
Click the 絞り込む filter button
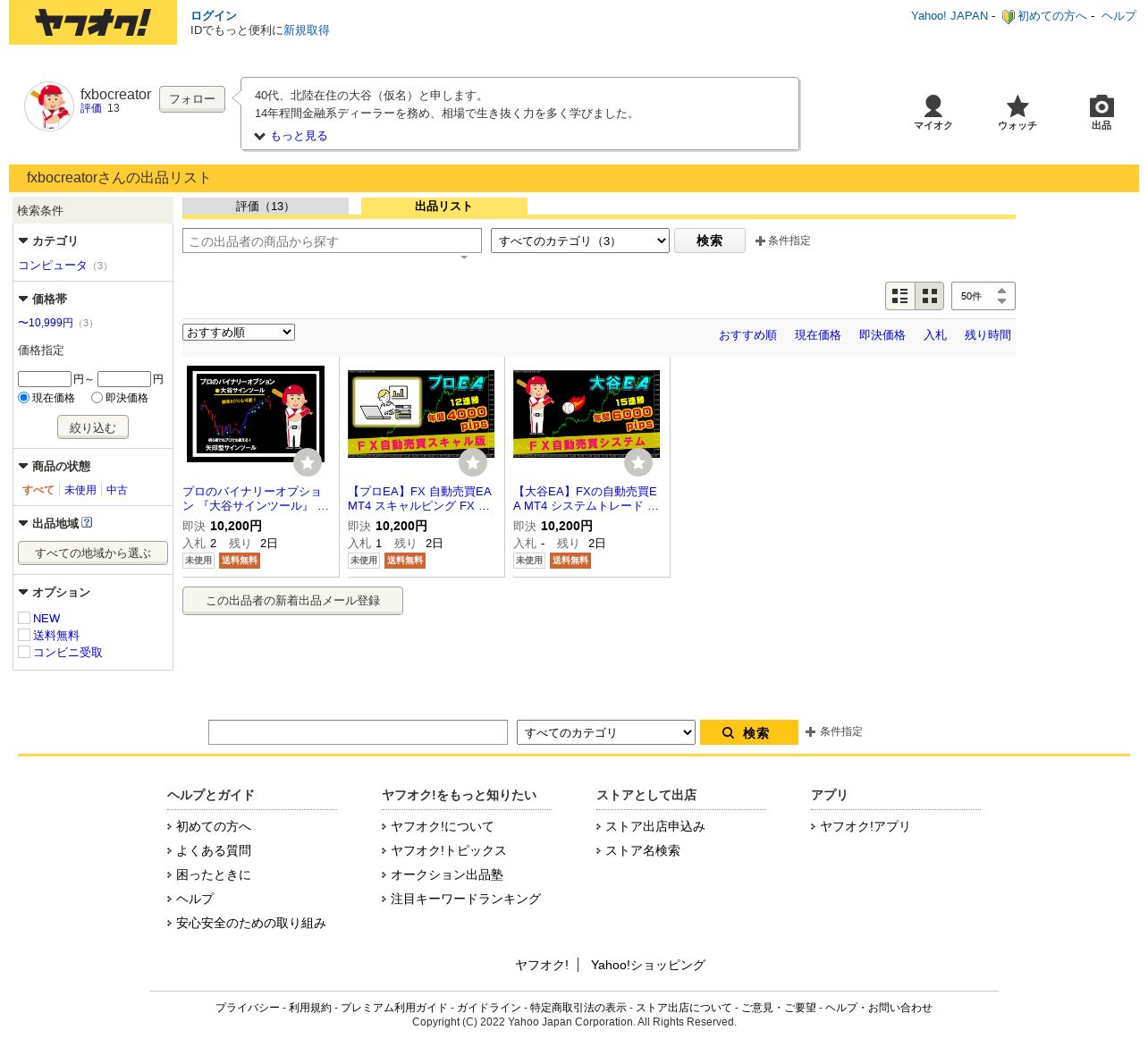click(93, 427)
